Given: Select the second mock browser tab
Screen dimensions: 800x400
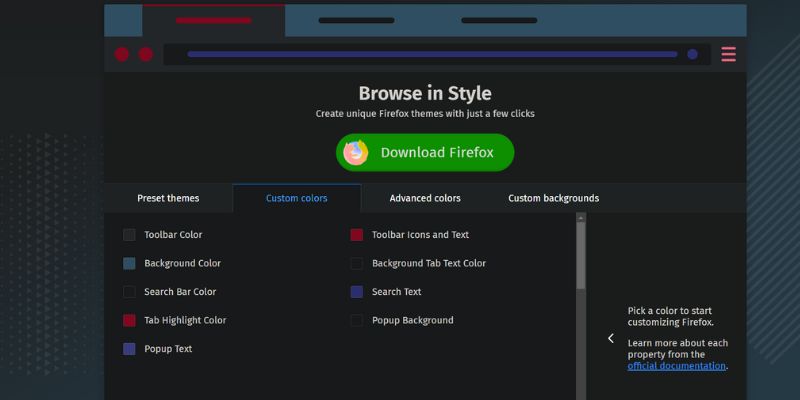Looking at the screenshot, I should pos(356,20).
